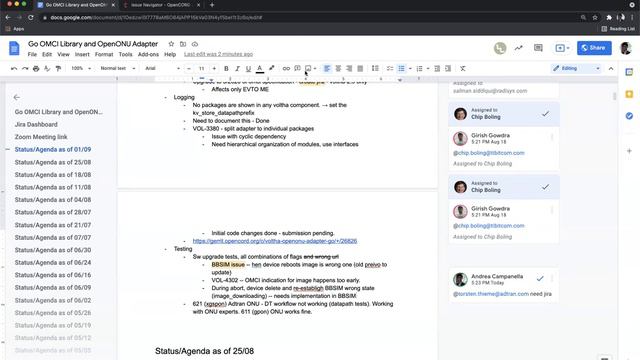Viewport: 640px width, 360px height.
Task: Click the Move to folder icon
Action: click(183, 44)
